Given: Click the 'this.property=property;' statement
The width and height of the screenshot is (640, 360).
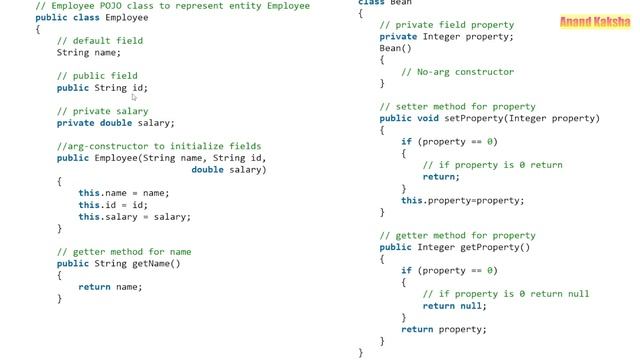Looking at the screenshot, I should (462, 200).
